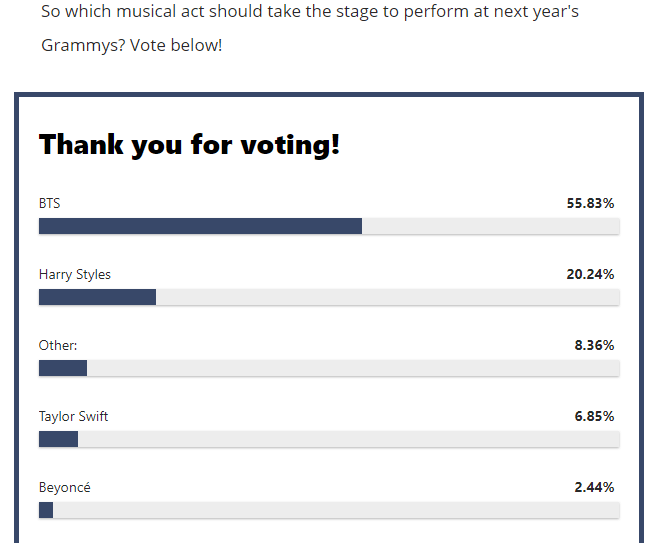Screen dimensions: 650x543
Task: Click the "Thank you for voting!" heading
Action: [189, 145]
